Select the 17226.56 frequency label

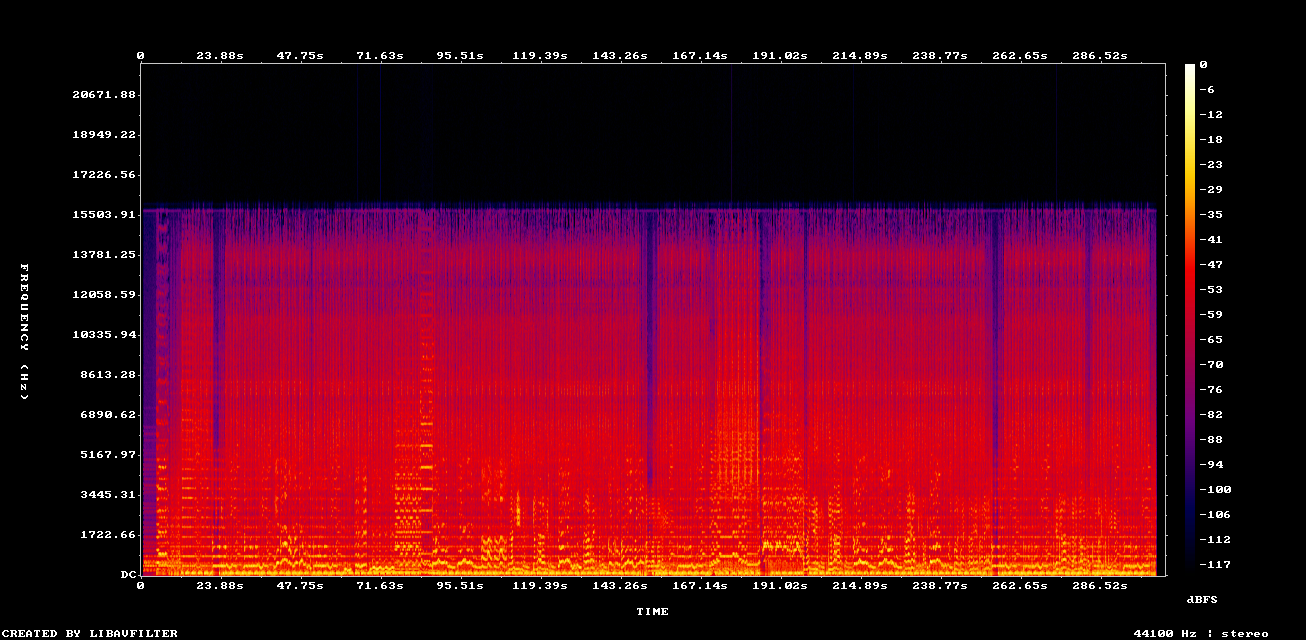[103, 175]
